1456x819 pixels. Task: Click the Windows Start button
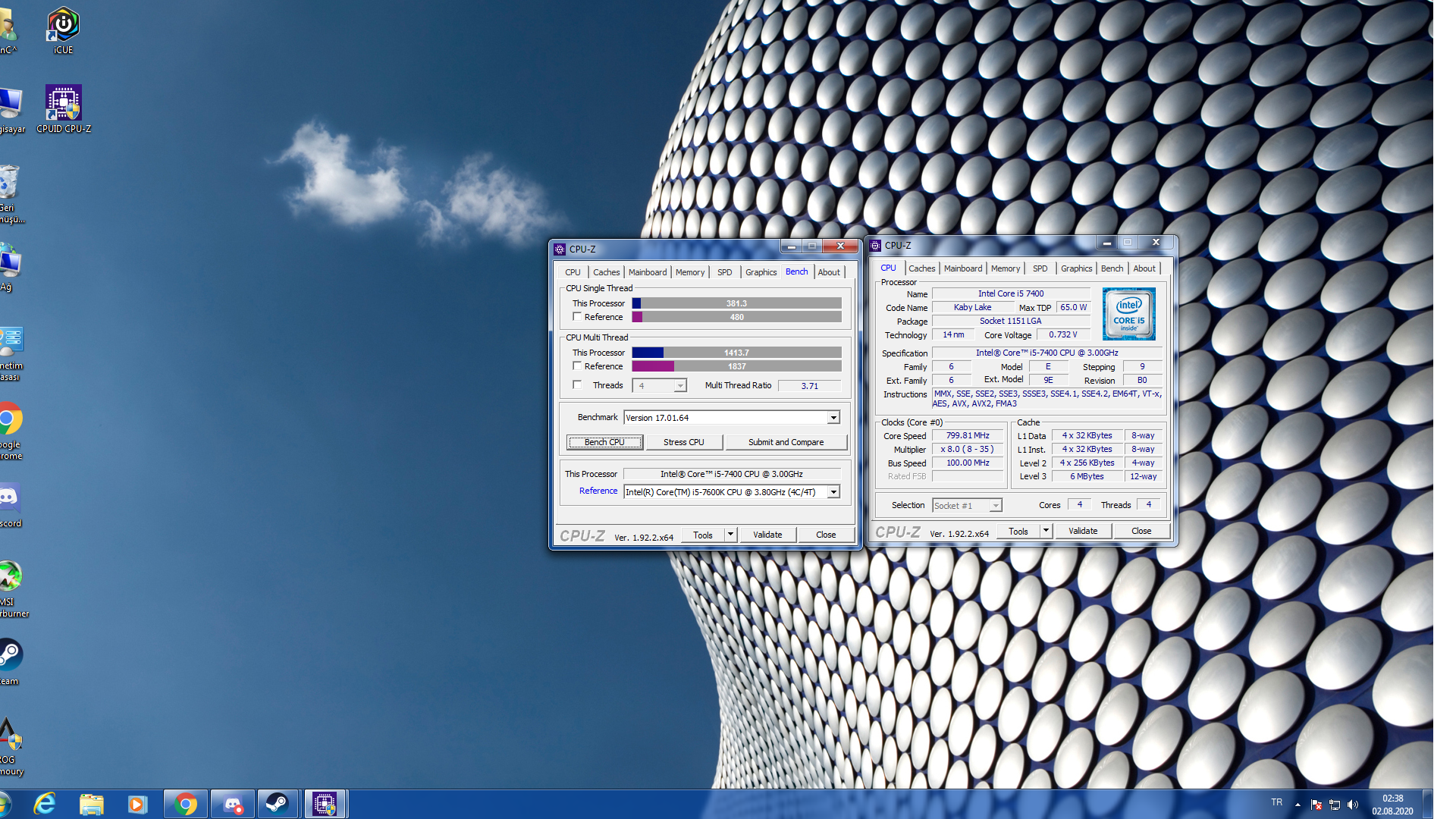click(x=3, y=804)
